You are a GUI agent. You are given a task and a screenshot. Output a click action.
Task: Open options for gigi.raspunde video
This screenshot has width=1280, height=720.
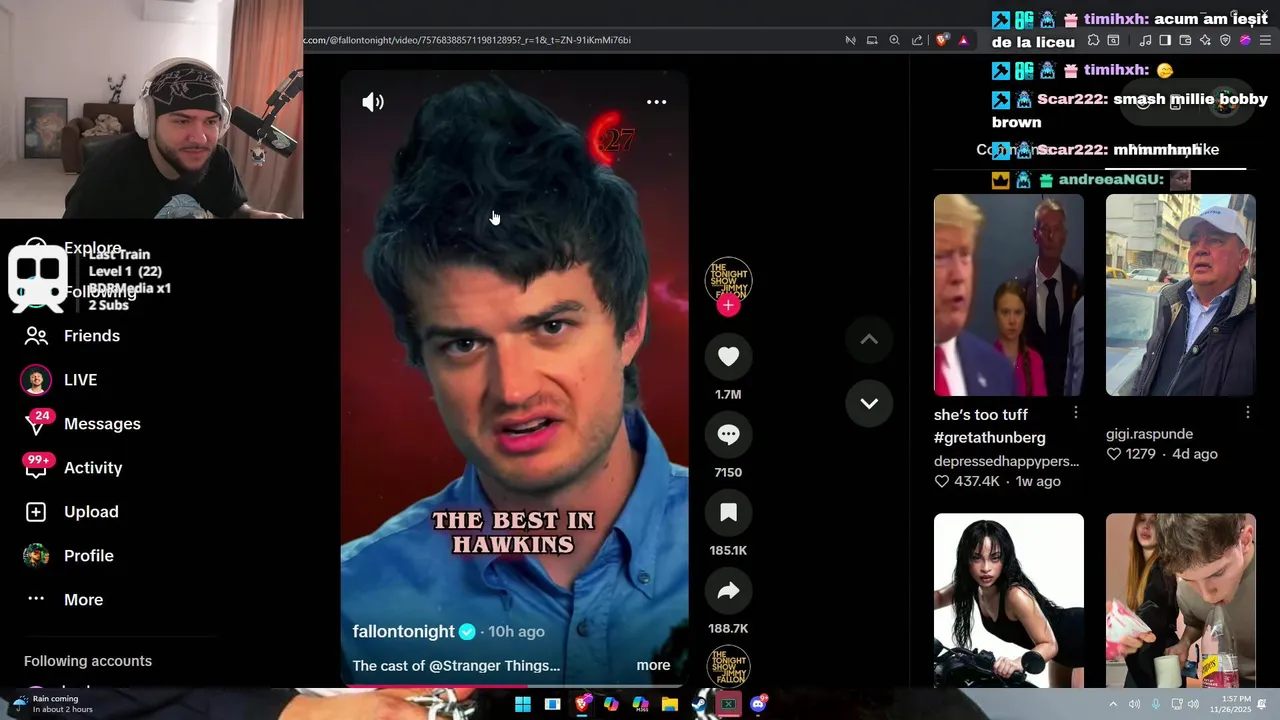[x=1248, y=413]
